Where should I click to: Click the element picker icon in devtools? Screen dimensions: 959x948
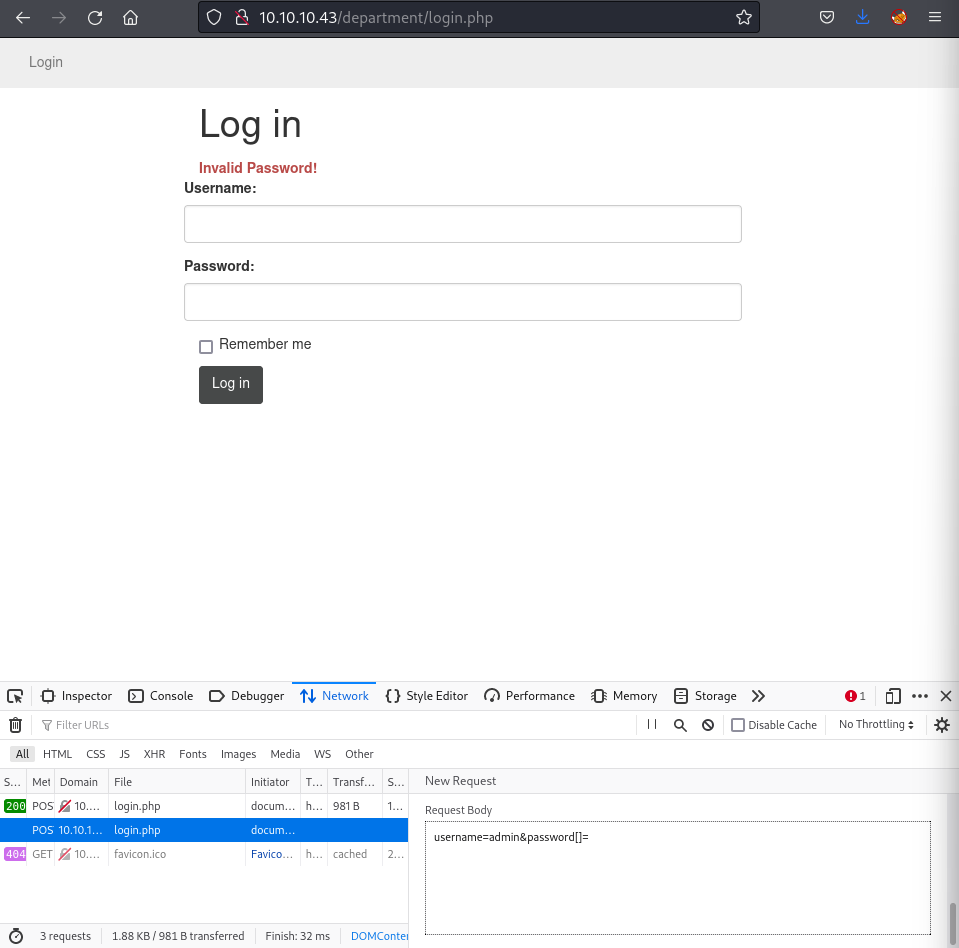pos(15,696)
